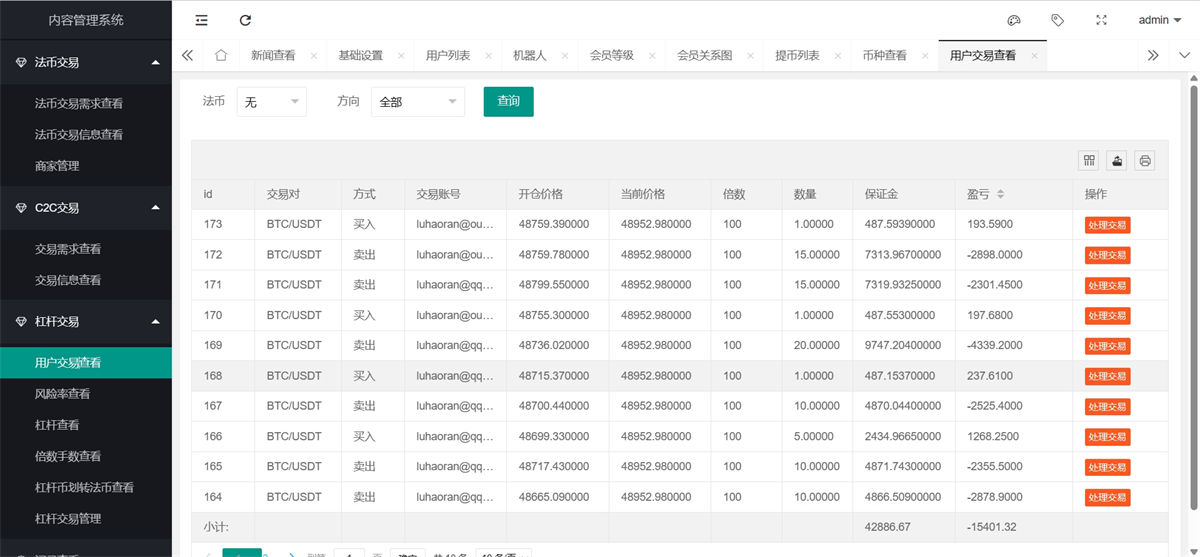Click 处理交易 for trade id 173

point(1107,225)
